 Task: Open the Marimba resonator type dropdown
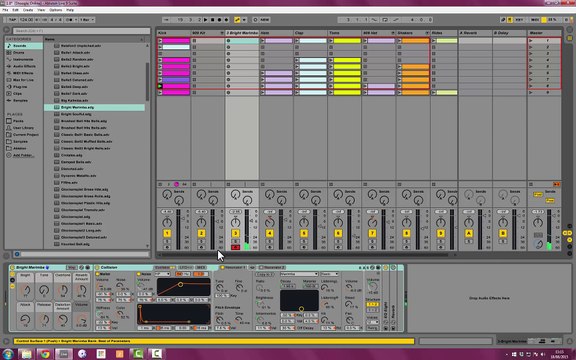tap(299, 274)
